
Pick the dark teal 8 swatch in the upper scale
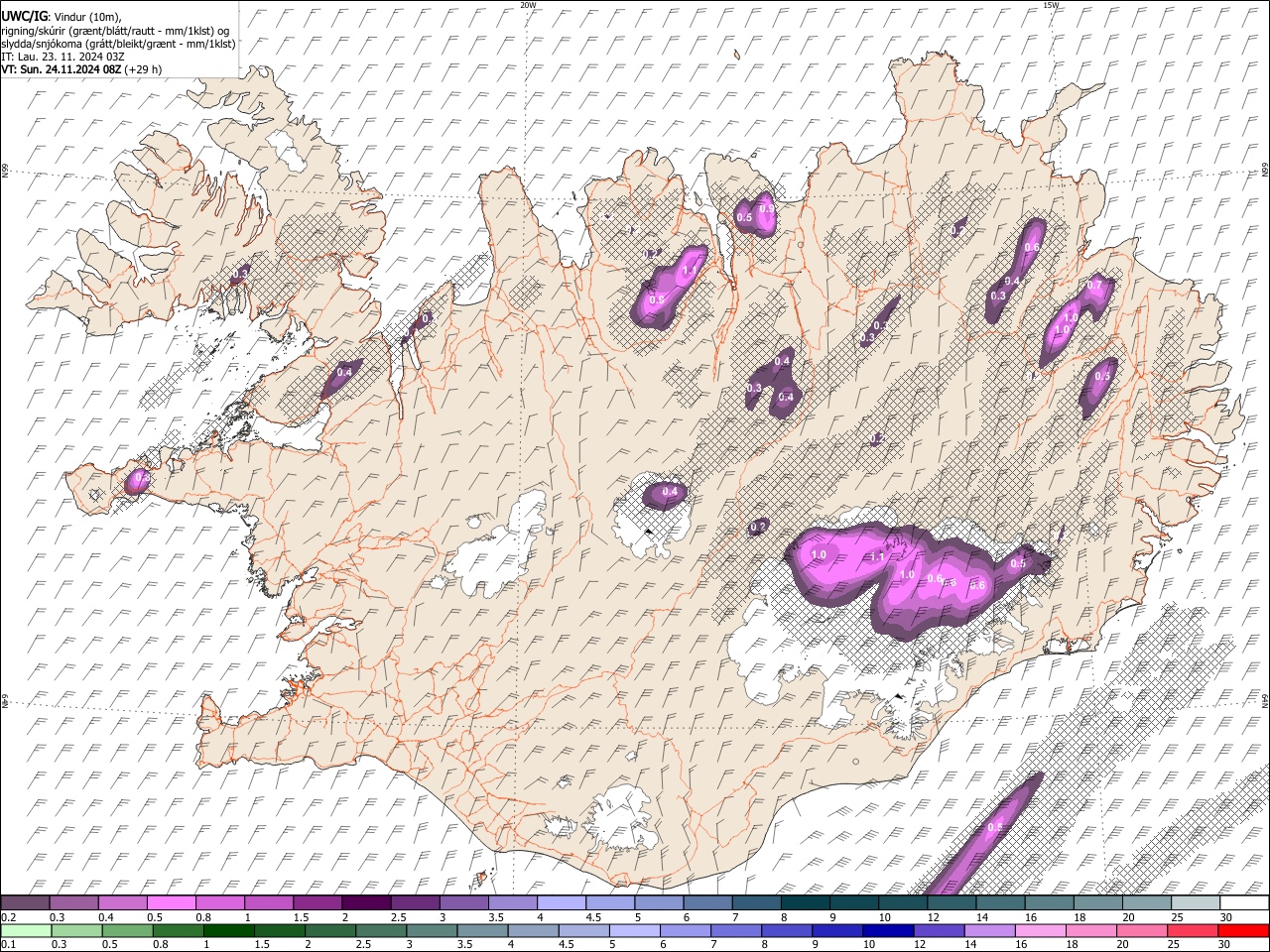[x=806, y=903]
